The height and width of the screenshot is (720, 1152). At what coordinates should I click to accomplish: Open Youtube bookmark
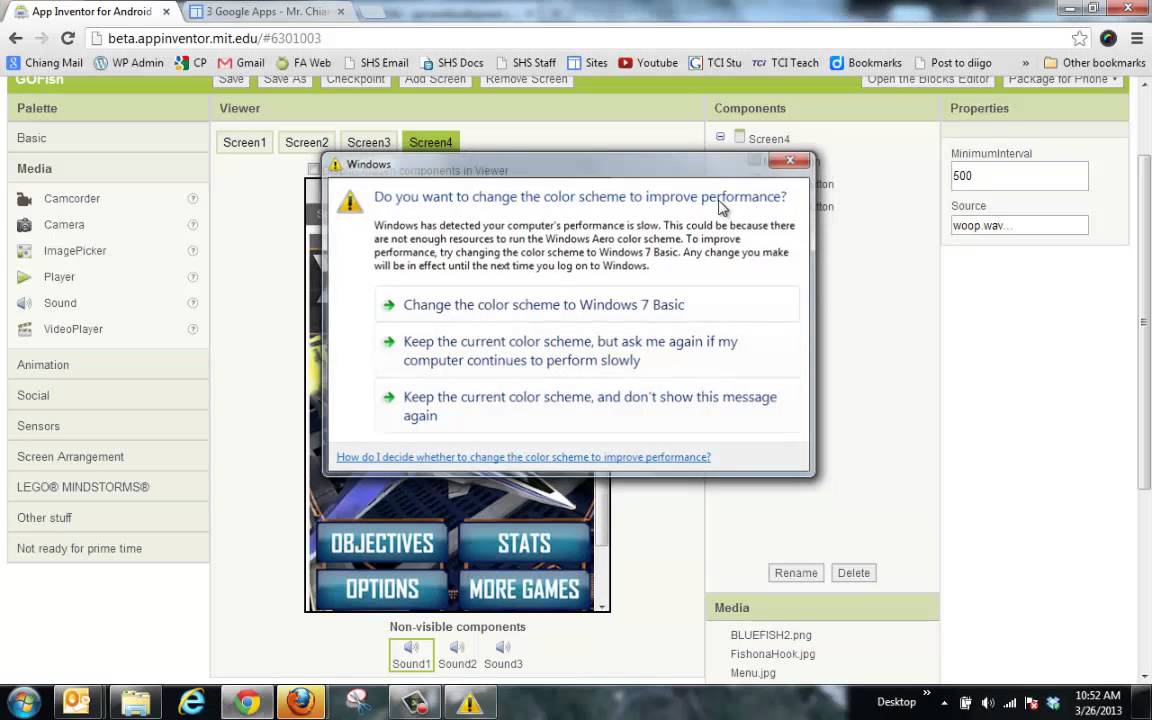coord(648,62)
